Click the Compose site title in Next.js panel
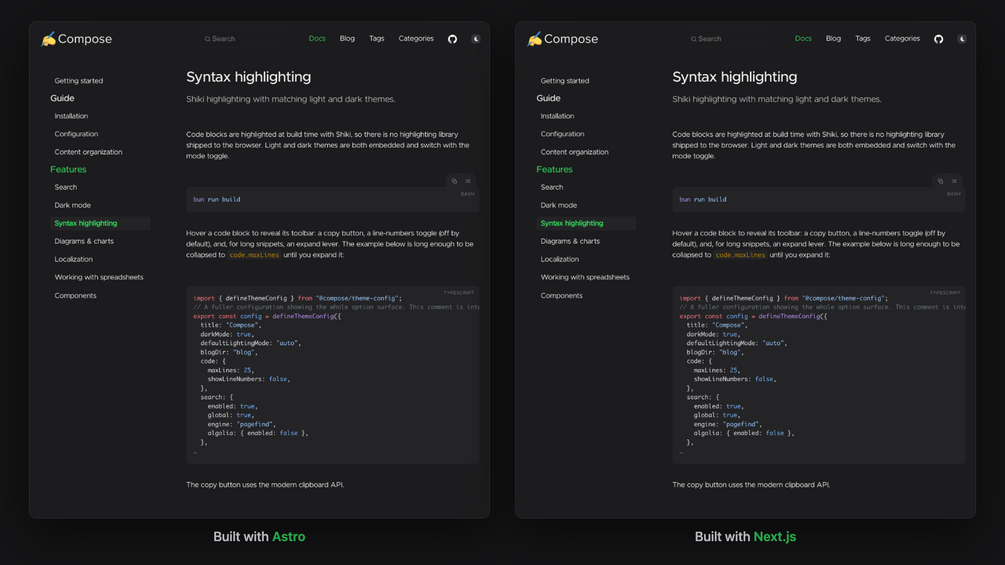Screen dimensions: 1005x565 tap(571, 39)
